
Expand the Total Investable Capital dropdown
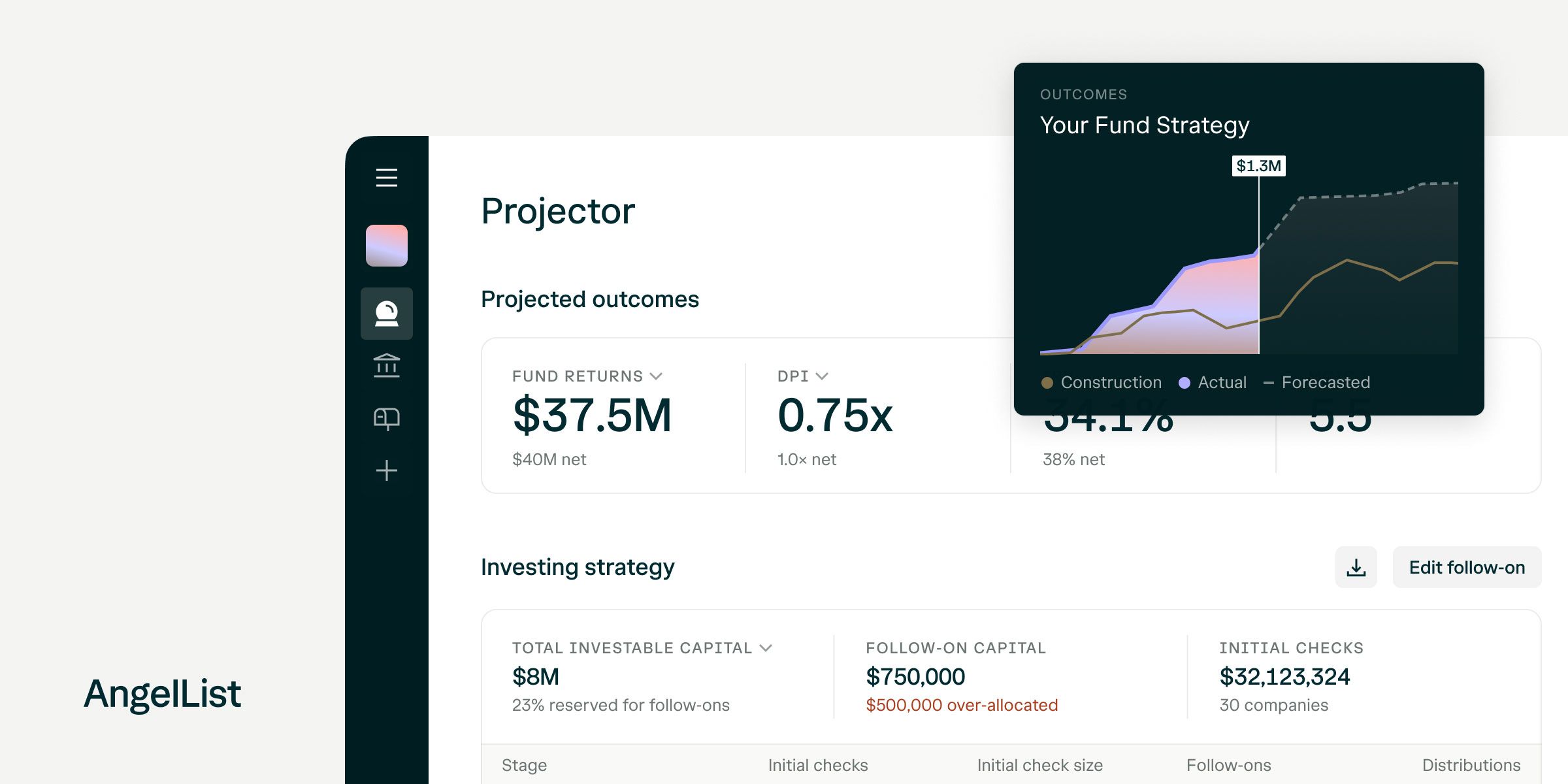tap(767, 647)
